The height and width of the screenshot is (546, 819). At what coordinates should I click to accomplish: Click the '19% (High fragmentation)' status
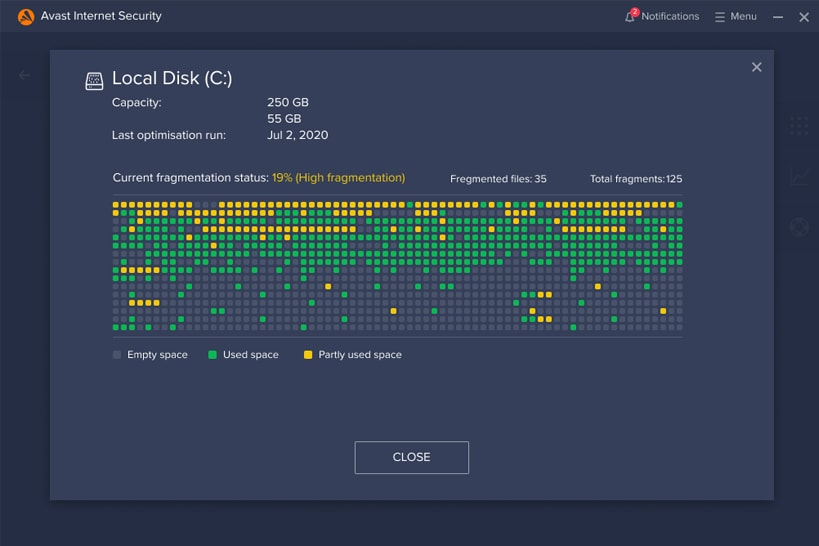point(338,178)
